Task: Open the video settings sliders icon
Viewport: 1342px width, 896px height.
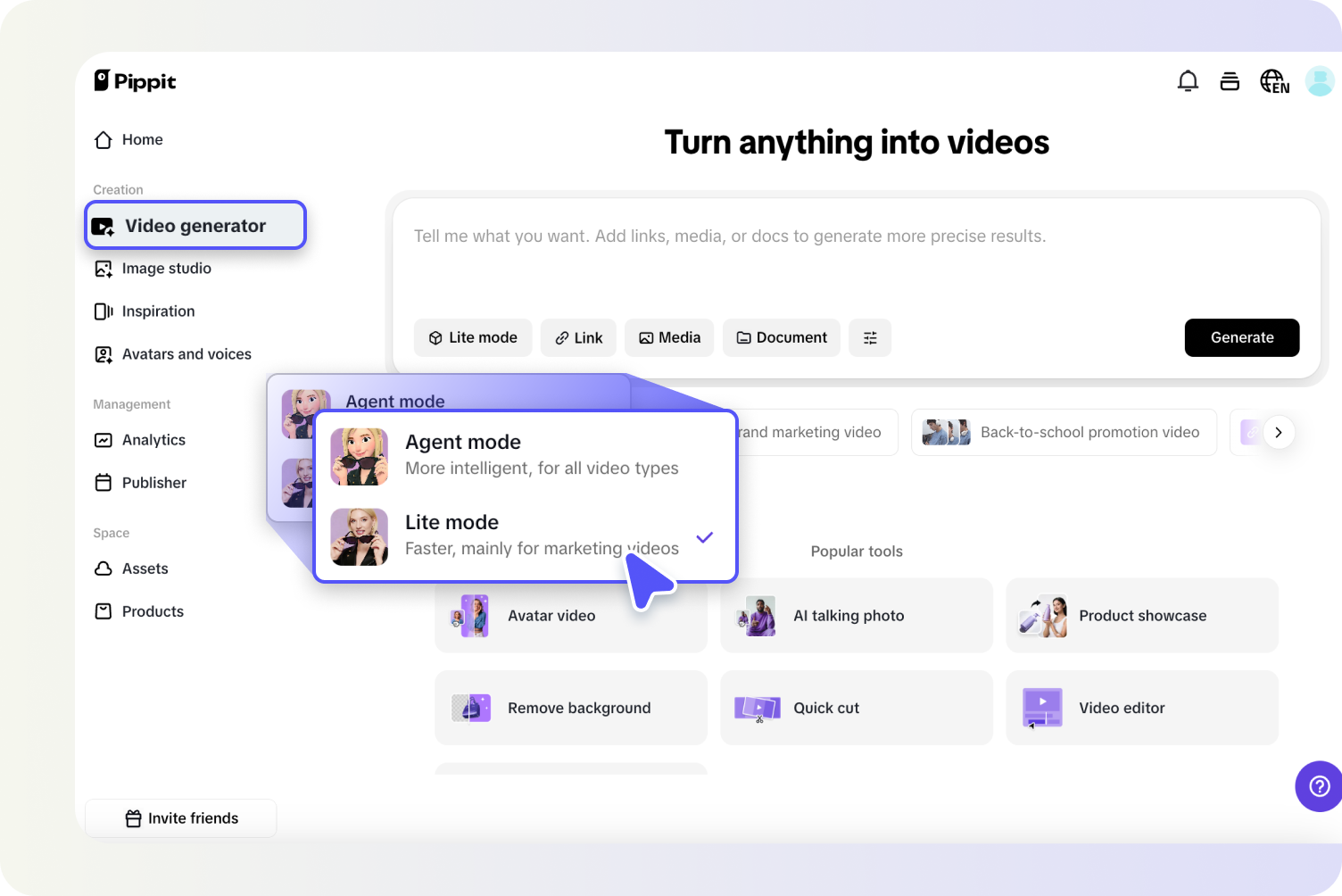Action: [870, 337]
